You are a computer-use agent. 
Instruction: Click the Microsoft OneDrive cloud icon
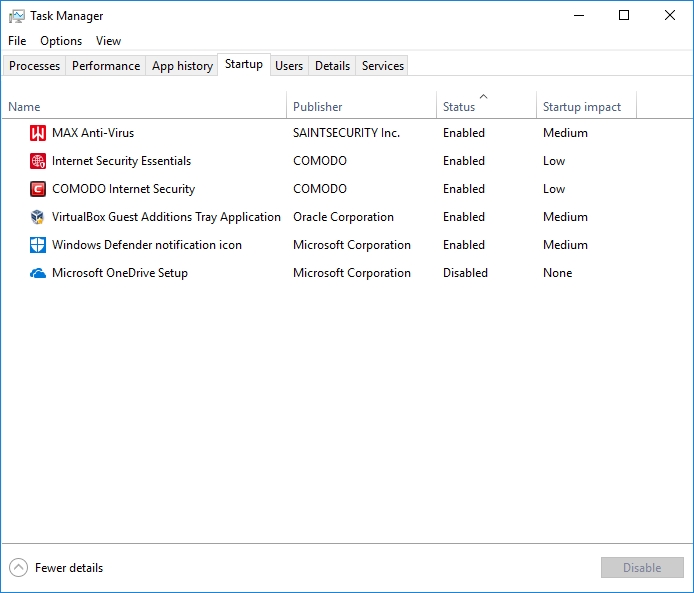pos(38,273)
